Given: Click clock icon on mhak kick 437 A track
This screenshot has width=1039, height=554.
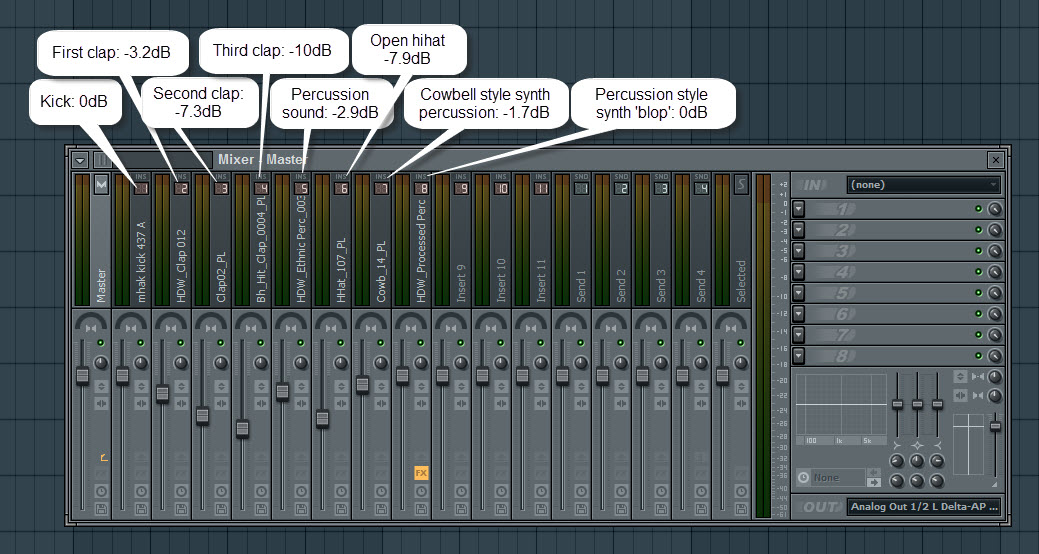Looking at the screenshot, I should [141, 491].
